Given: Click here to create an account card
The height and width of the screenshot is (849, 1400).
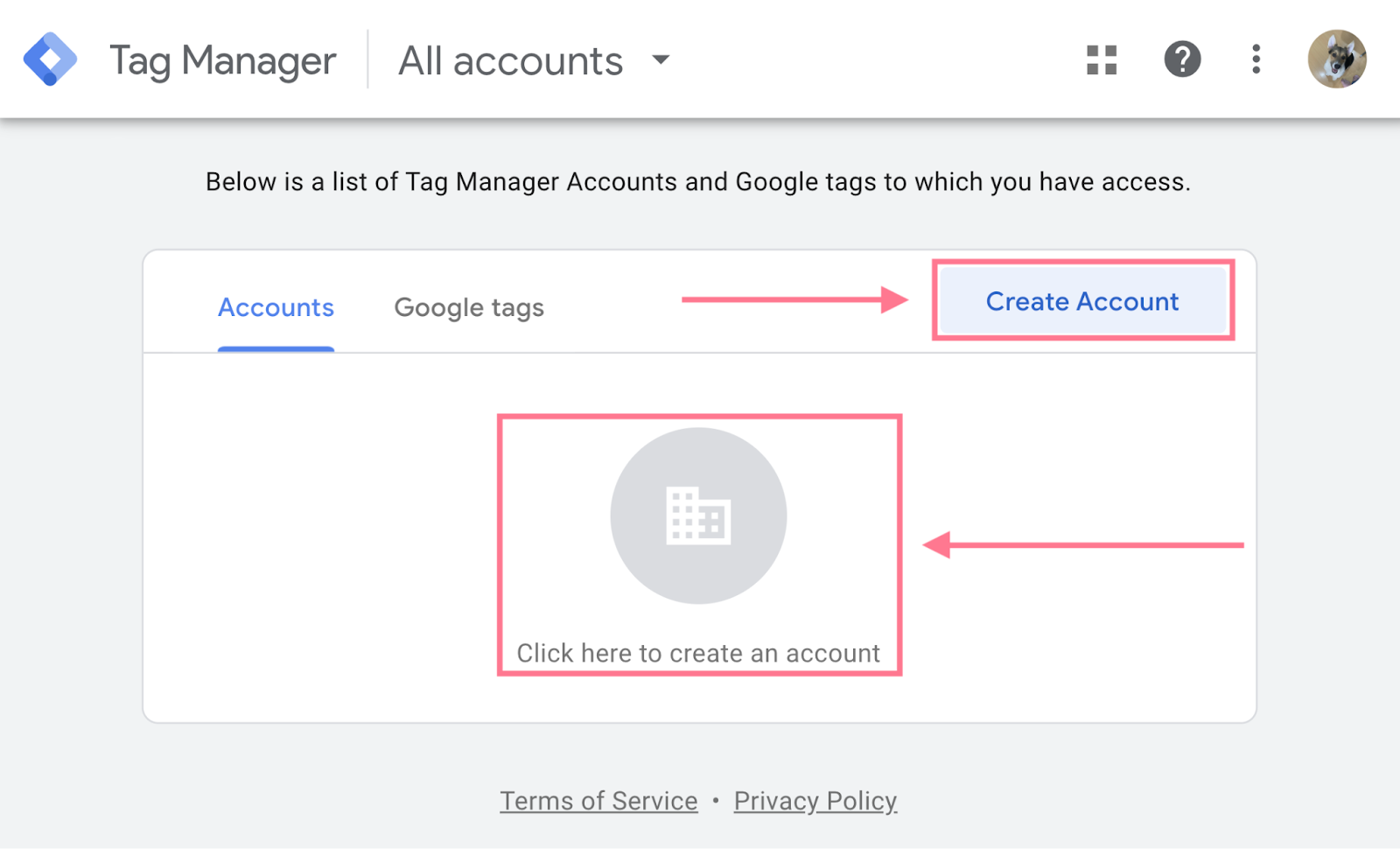Looking at the screenshot, I should pos(697,652).
